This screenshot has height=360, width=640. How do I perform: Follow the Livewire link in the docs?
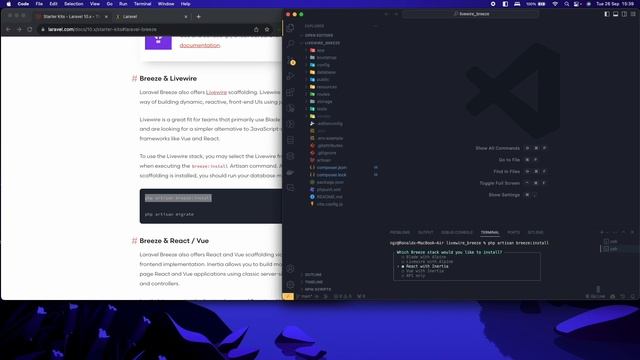pos(216,92)
